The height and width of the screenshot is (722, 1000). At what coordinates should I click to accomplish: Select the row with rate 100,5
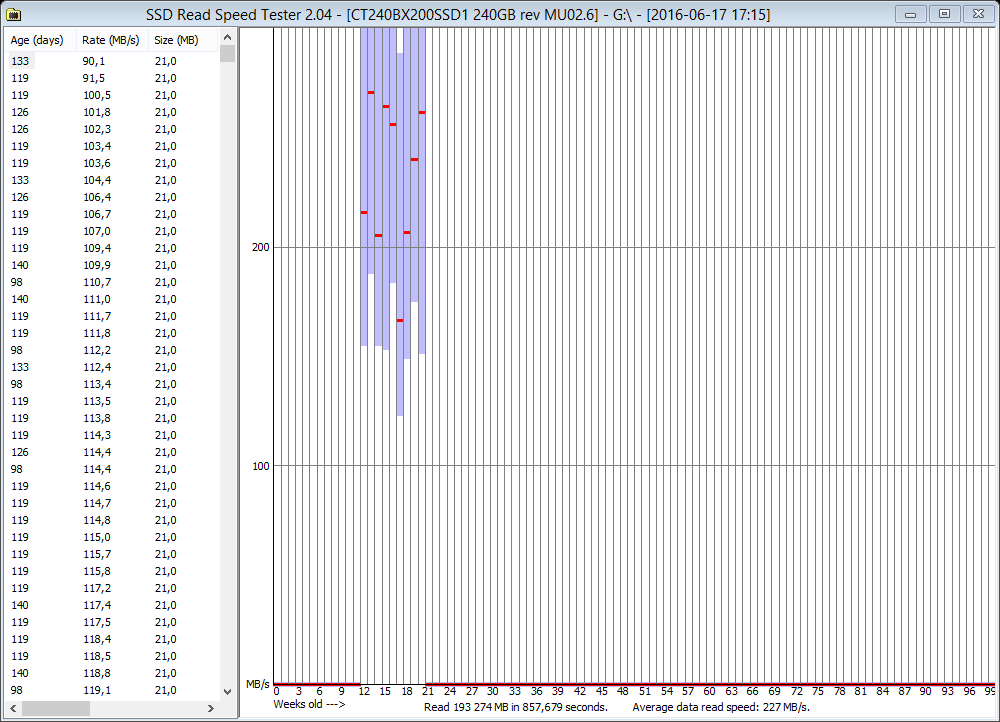(x=97, y=95)
